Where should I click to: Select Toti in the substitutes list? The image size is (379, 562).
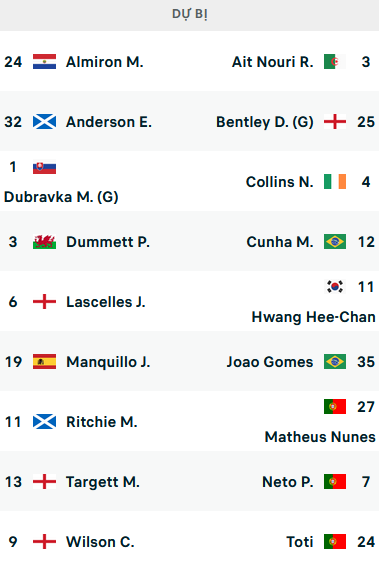[x=300, y=542]
